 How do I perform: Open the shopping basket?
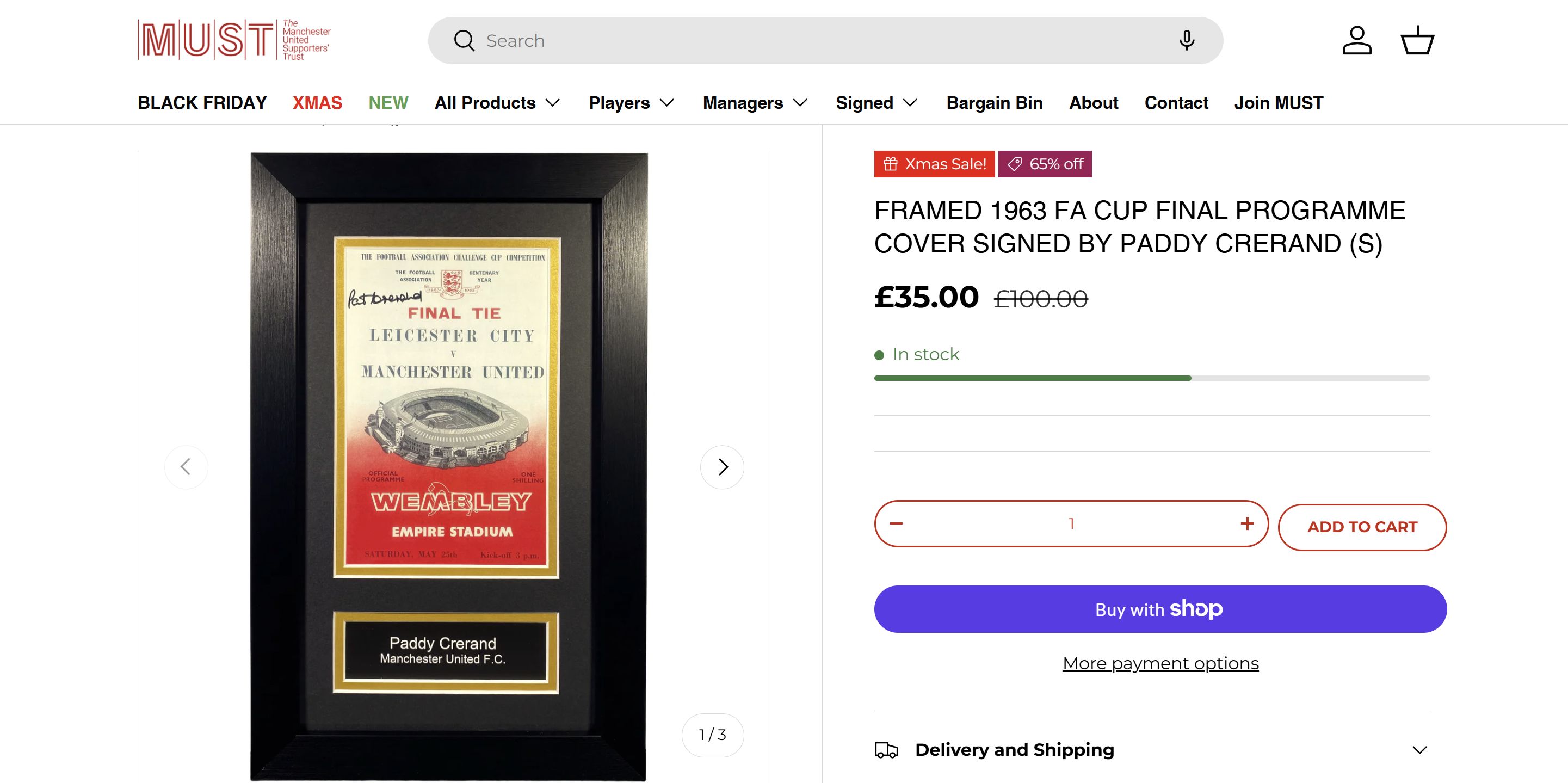coord(1417,41)
